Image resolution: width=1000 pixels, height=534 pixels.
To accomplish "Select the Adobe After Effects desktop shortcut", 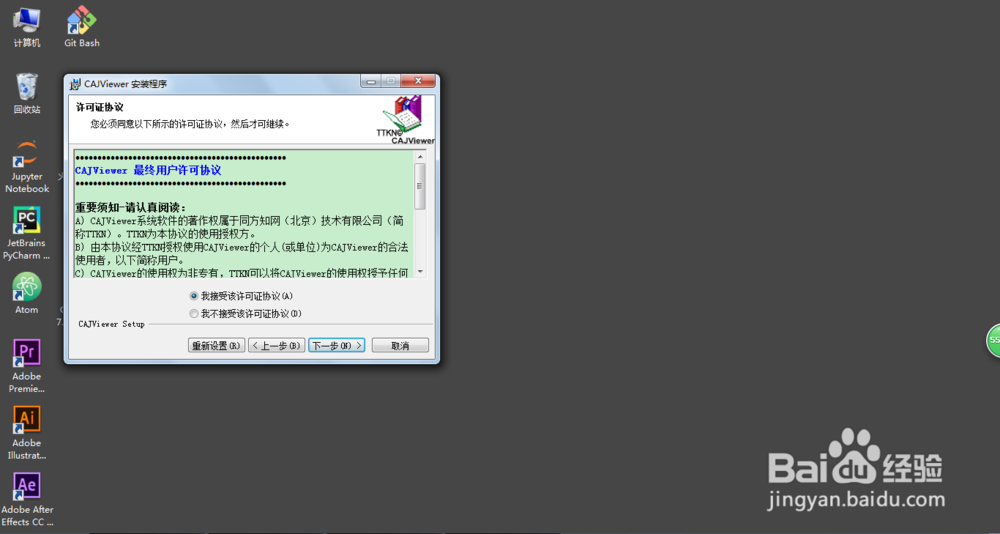I will tap(27, 500).
